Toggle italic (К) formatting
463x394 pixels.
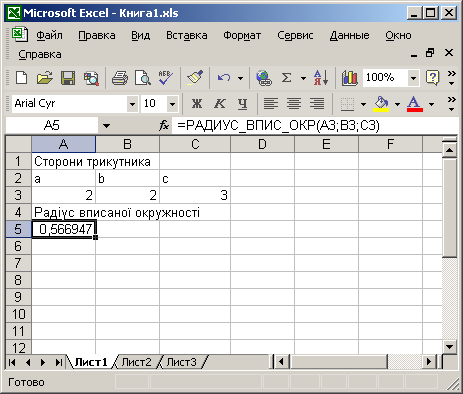(220, 104)
